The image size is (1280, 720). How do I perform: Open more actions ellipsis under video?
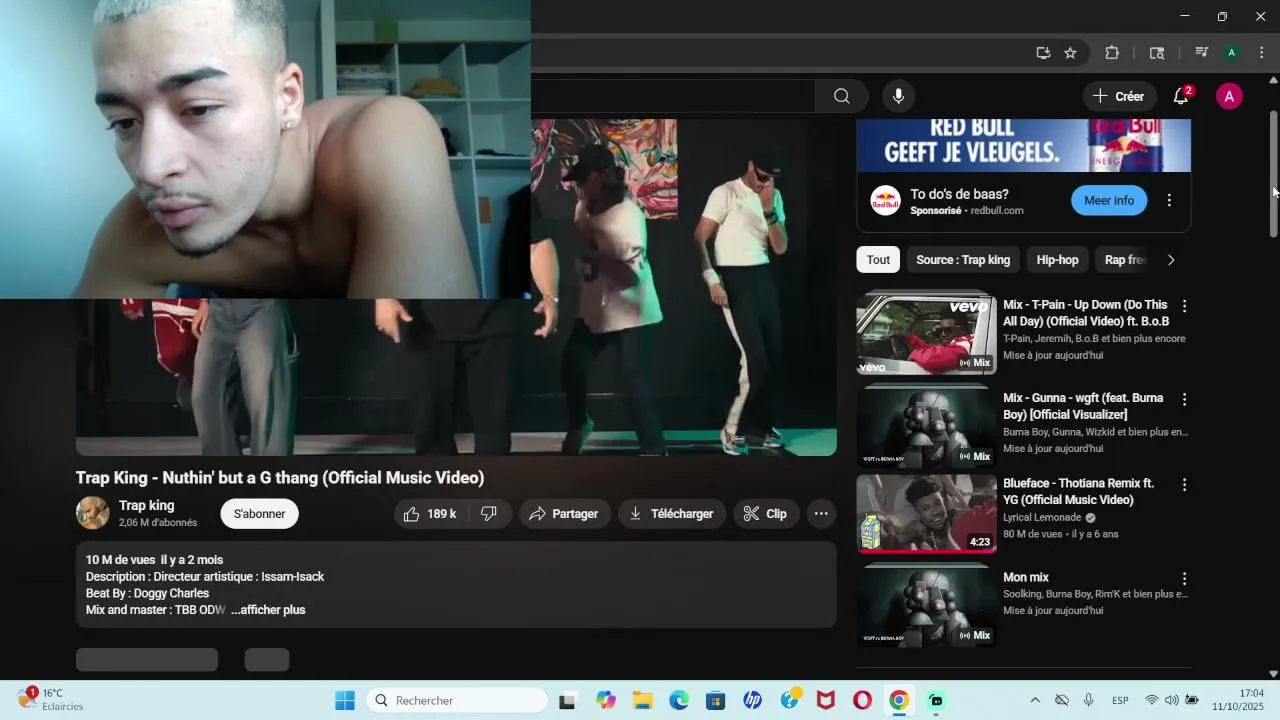point(821,514)
